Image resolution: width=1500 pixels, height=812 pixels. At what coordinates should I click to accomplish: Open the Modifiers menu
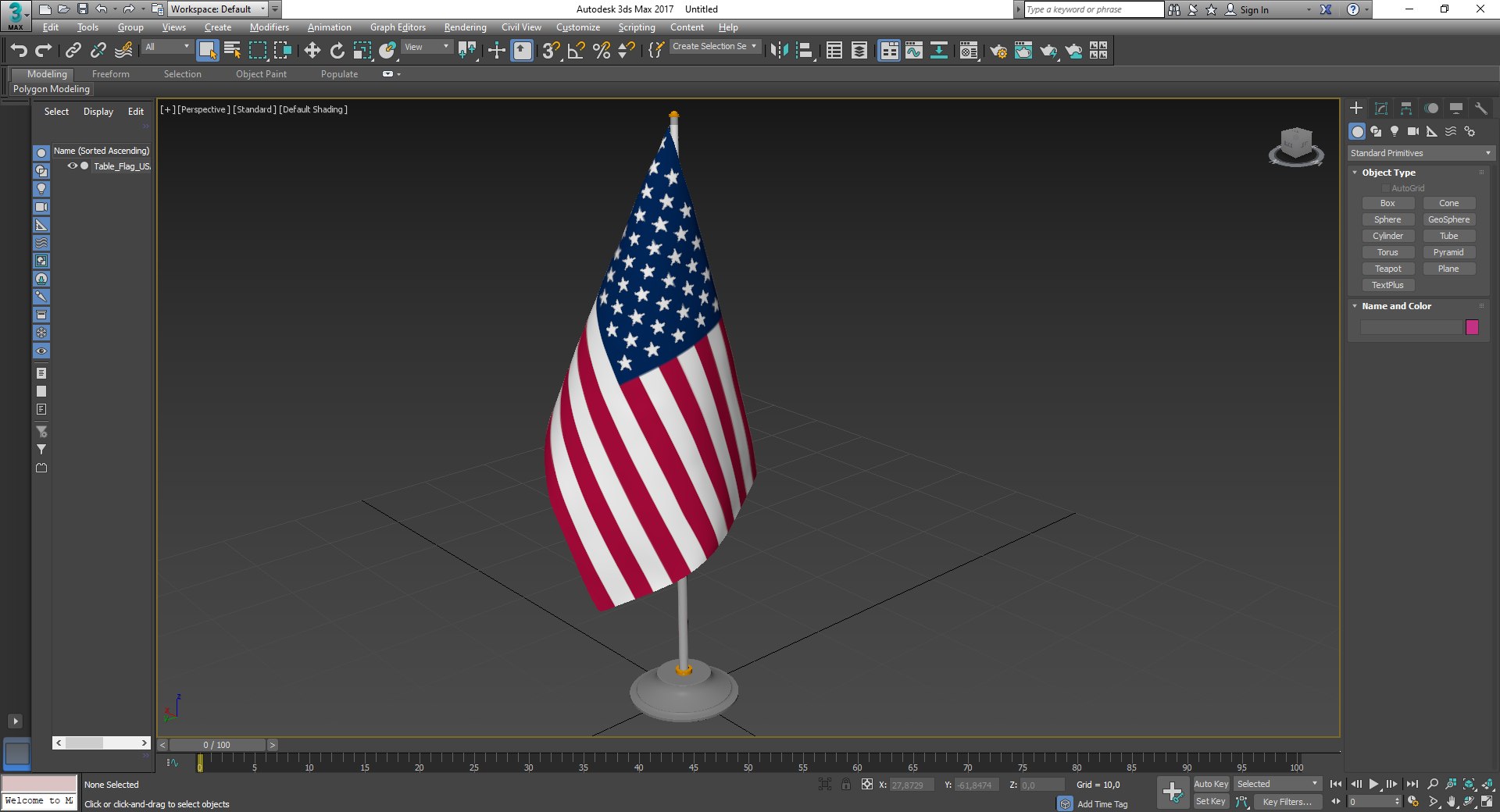tap(269, 27)
